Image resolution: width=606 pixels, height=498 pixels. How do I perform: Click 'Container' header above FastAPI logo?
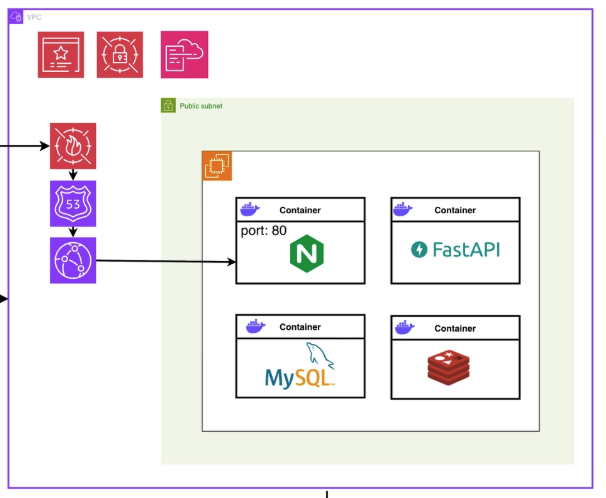[x=455, y=210]
